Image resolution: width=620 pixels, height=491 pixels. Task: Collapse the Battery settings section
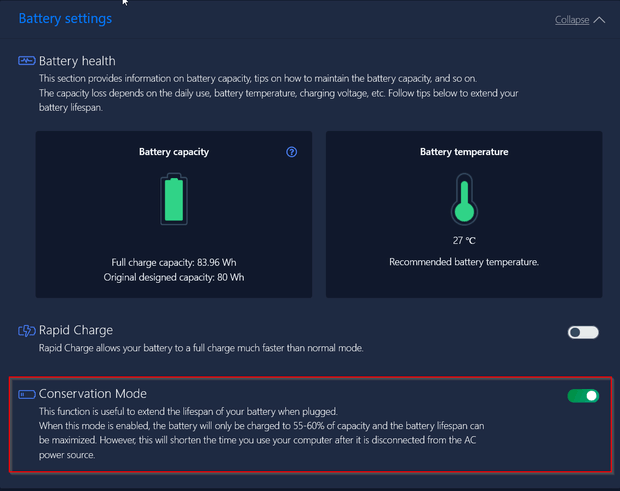pos(571,19)
